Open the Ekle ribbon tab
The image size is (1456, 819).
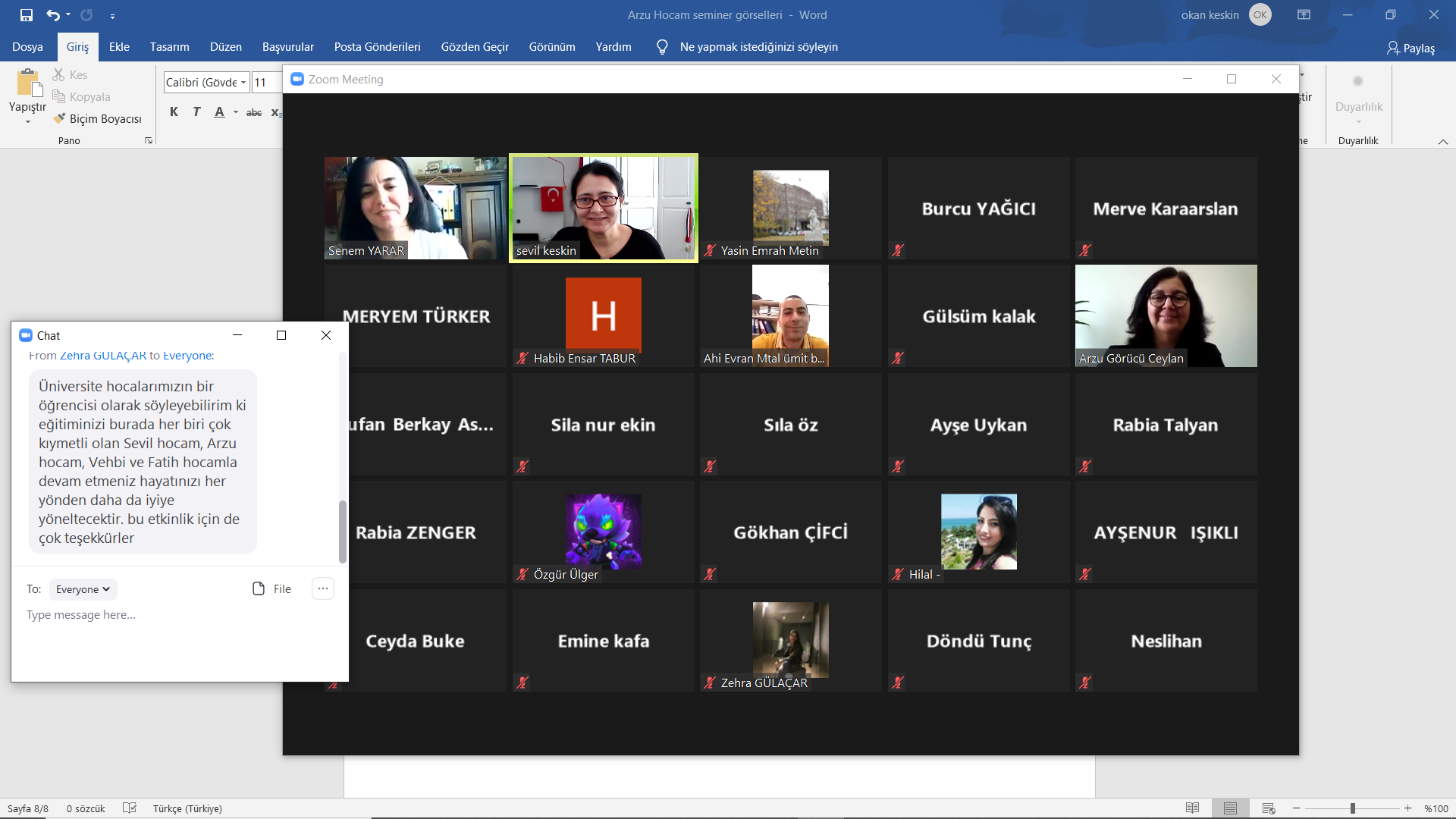coord(119,47)
